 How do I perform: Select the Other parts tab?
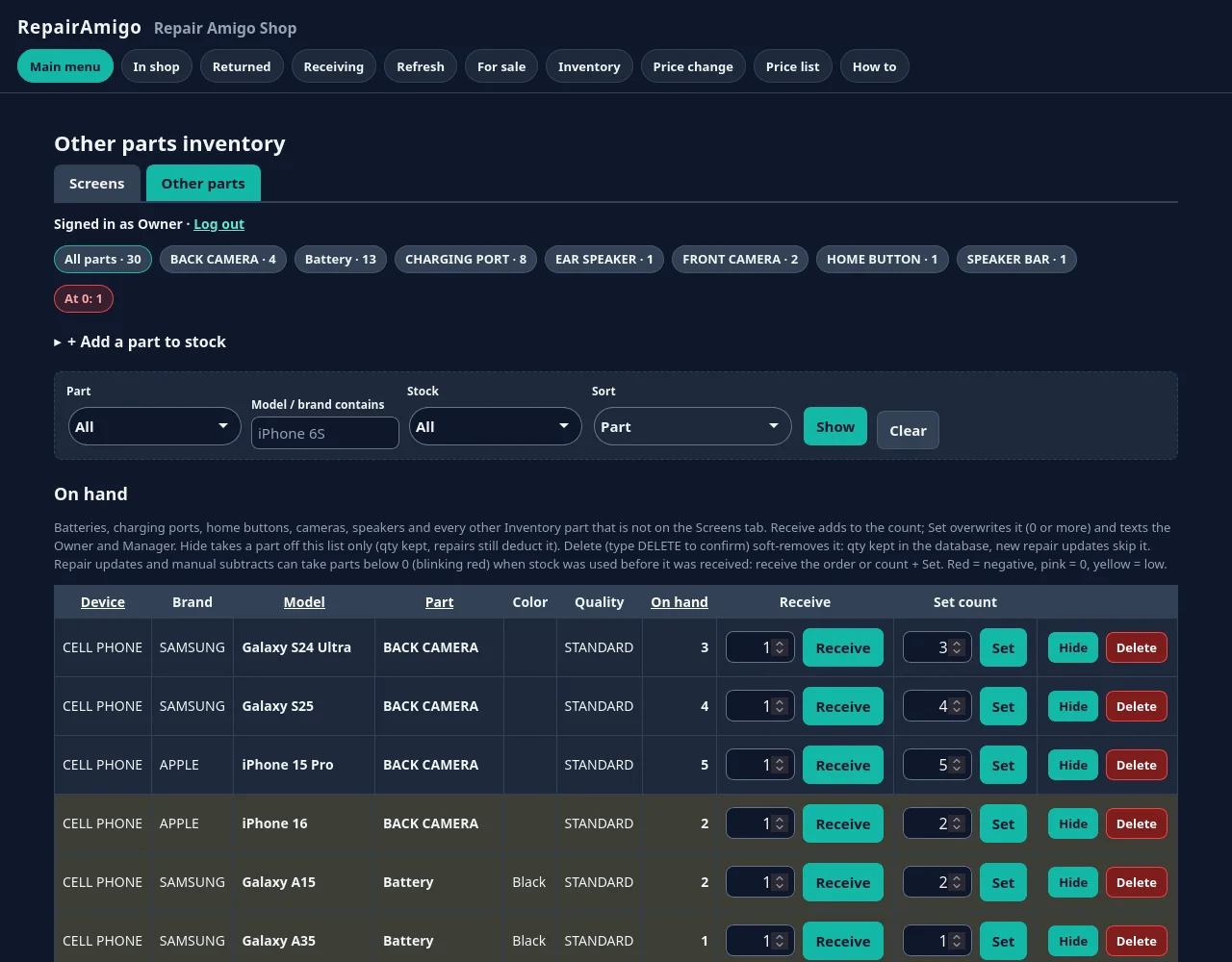click(203, 184)
